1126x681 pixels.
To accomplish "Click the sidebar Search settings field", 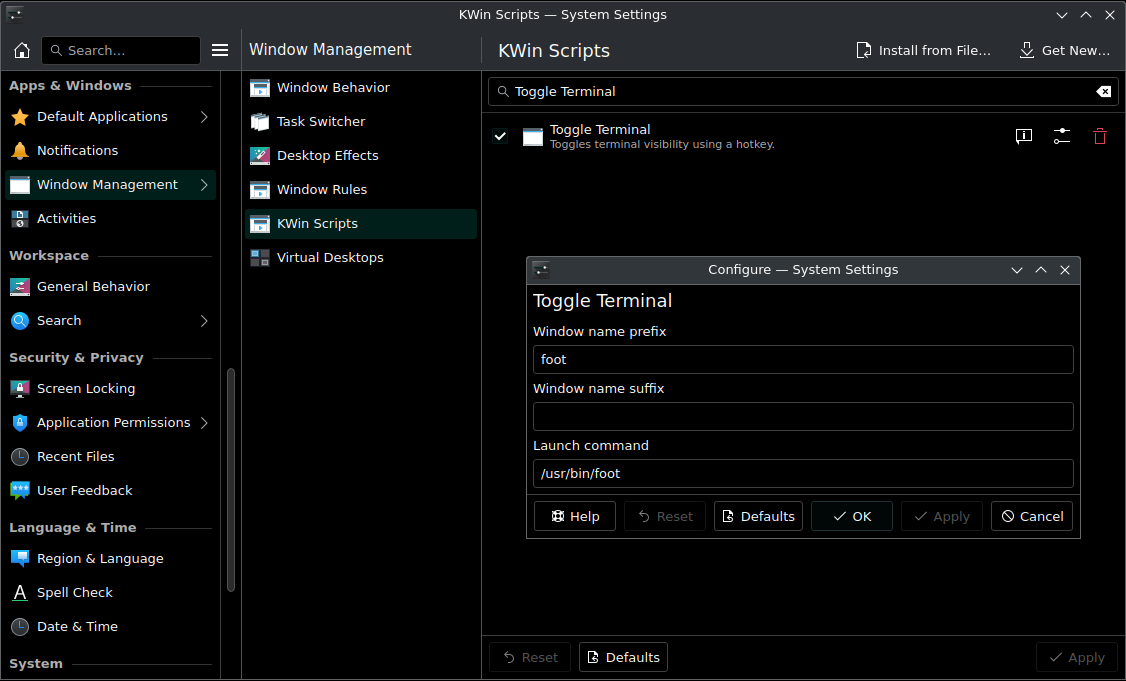I will pos(121,50).
